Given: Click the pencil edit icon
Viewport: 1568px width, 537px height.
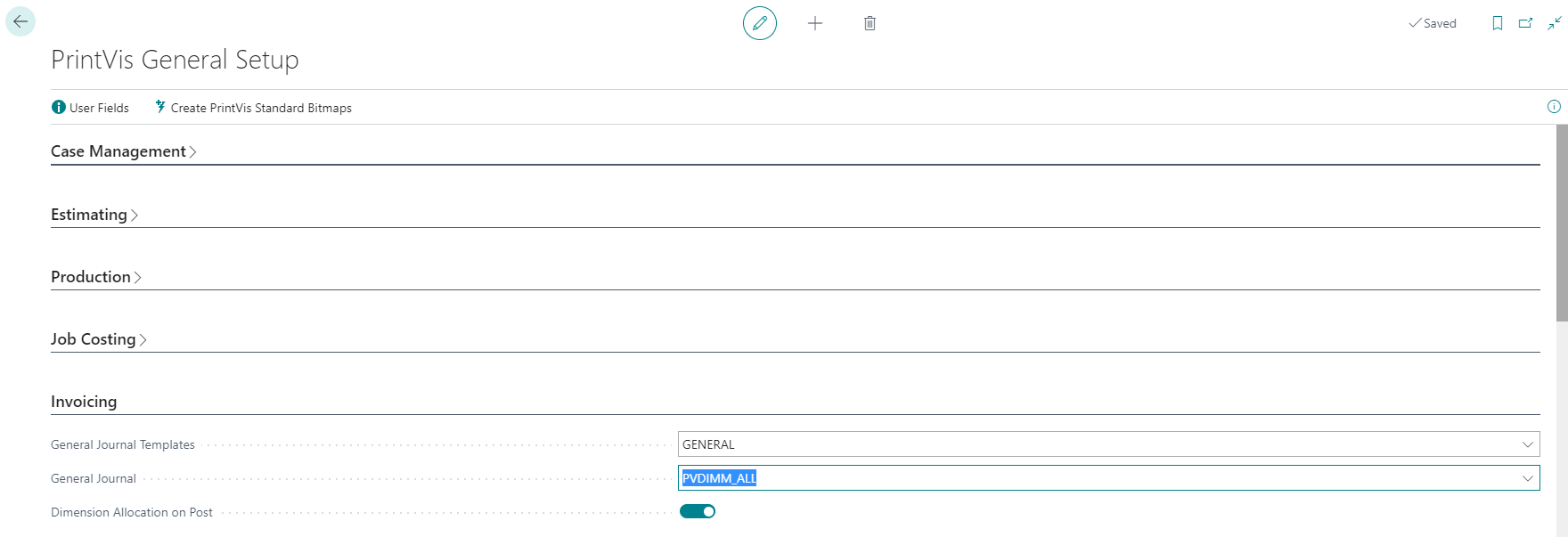Looking at the screenshot, I should click(760, 23).
